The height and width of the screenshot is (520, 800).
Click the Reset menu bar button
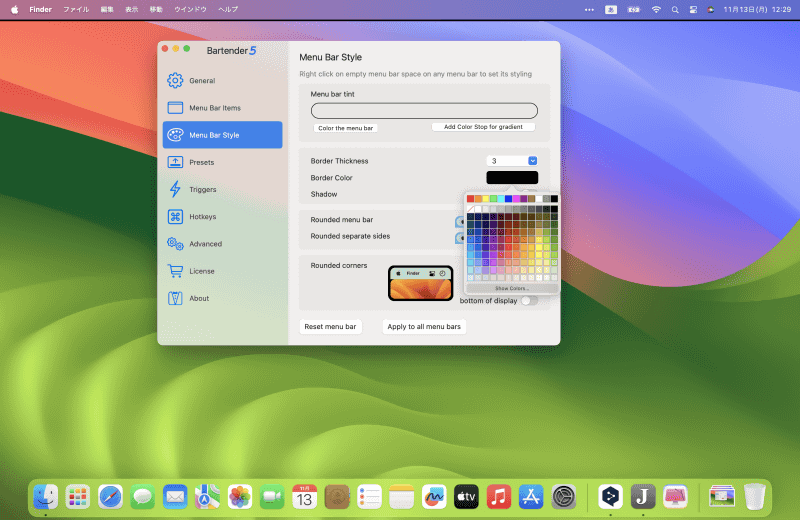tap(330, 327)
